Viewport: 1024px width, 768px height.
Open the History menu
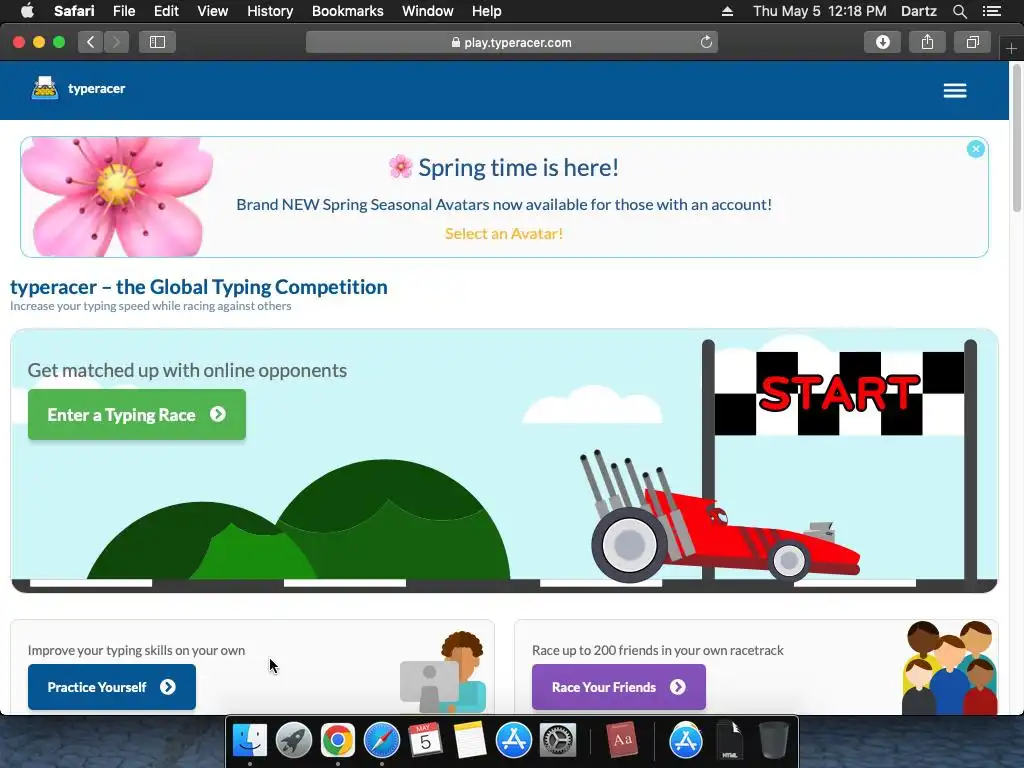270,11
